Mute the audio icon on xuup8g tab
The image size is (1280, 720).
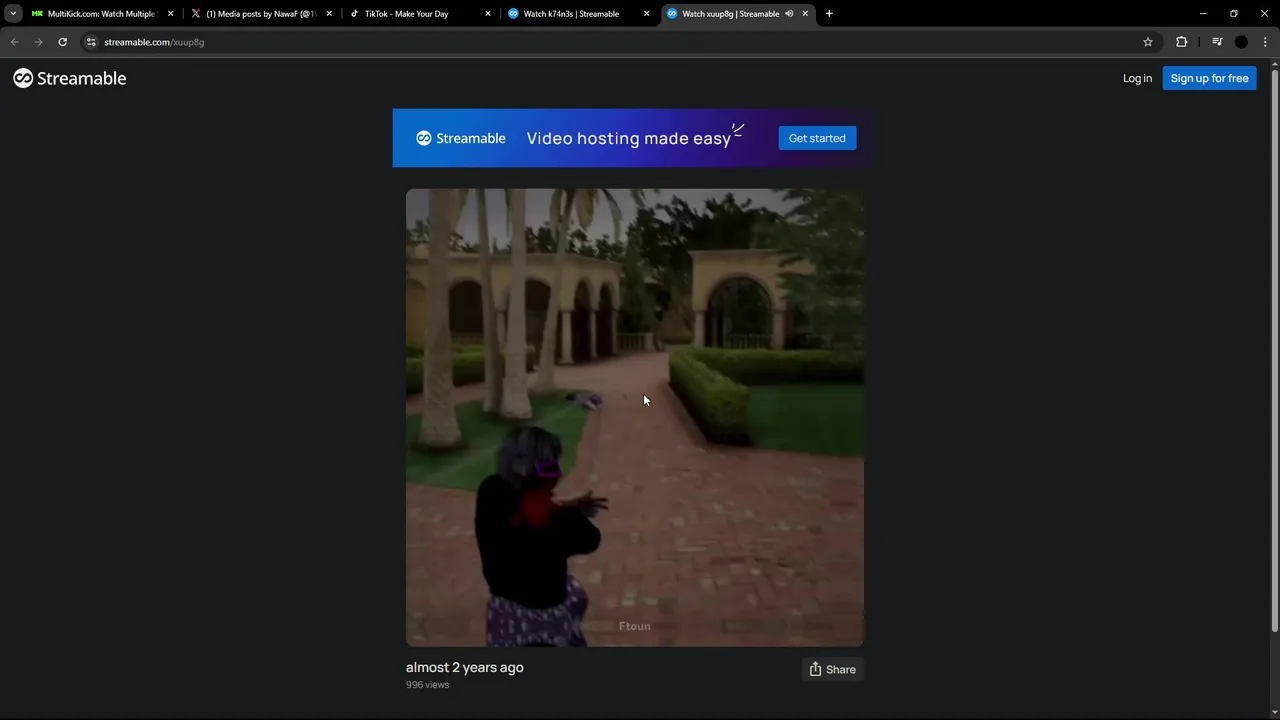tap(789, 14)
